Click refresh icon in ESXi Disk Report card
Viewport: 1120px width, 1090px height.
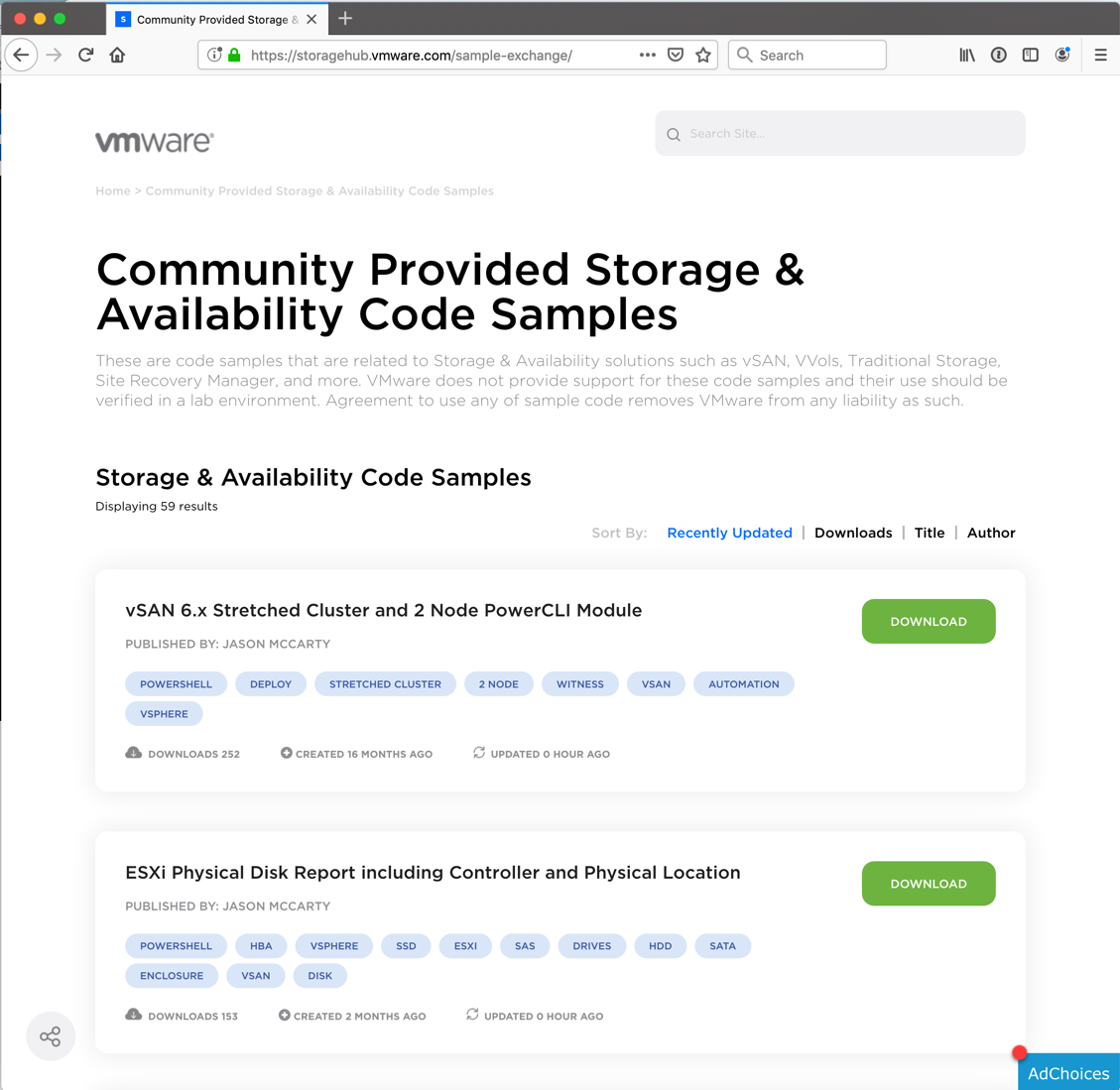pyautogui.click(x=472, y=1015)
